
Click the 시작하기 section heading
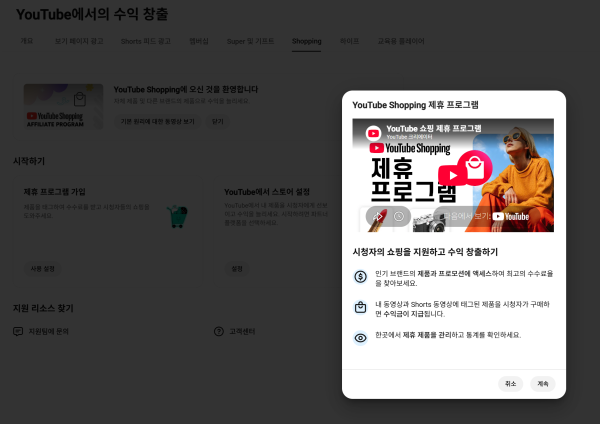[x=29, y=161]
